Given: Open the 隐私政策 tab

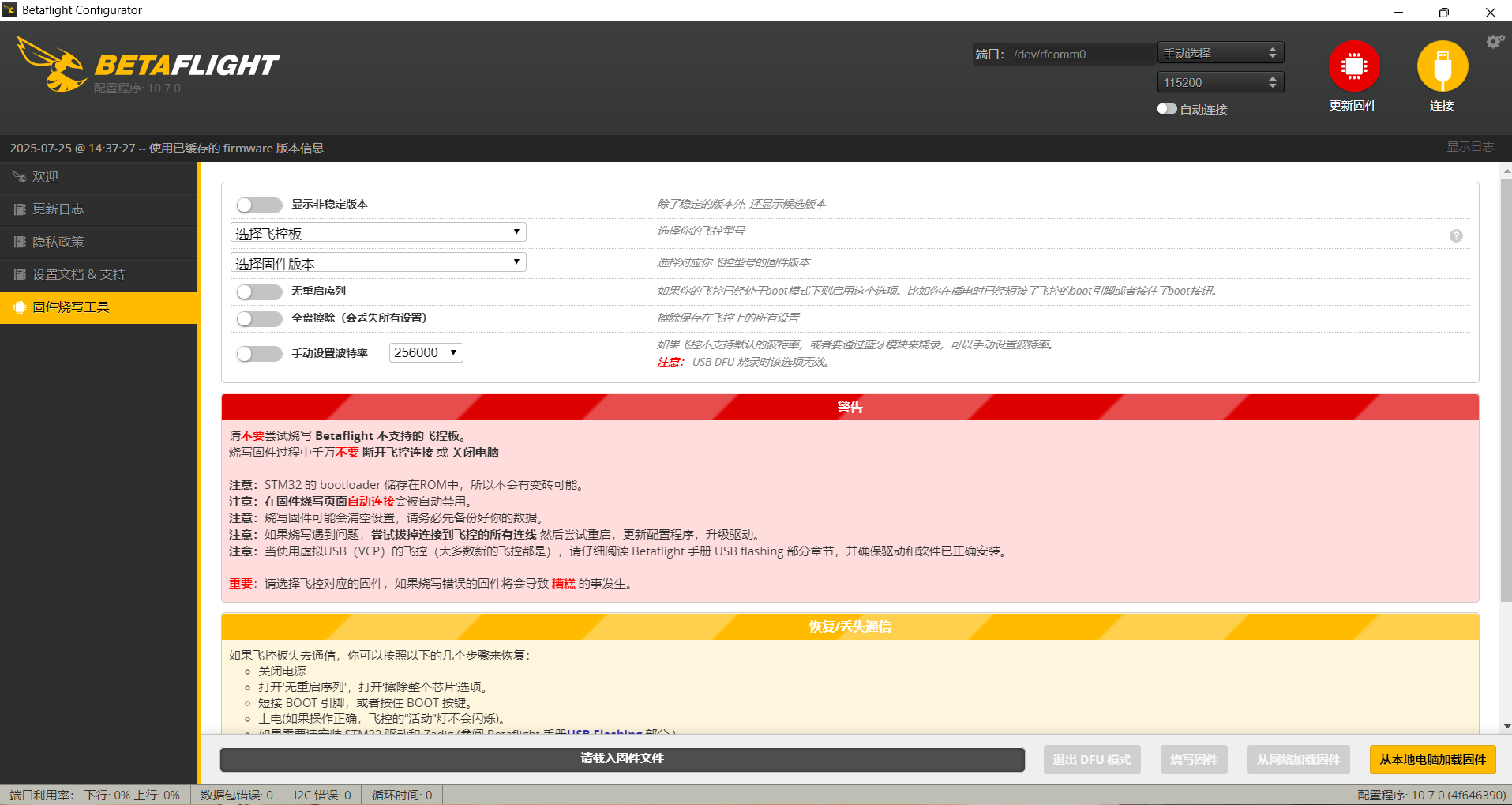Looking at the screenshot, I should 99,242.
